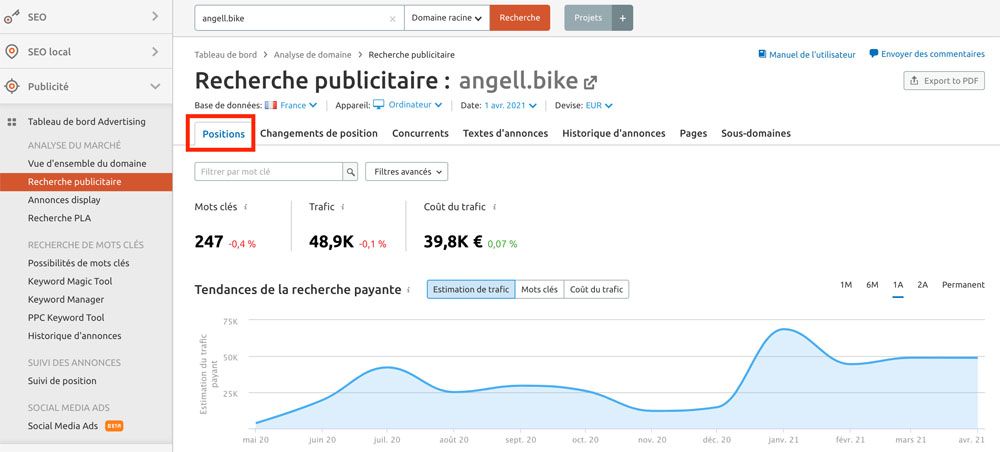Select Recherche publicitaire in sidebar
This screenshot has width=1000, height=452.
86,182
